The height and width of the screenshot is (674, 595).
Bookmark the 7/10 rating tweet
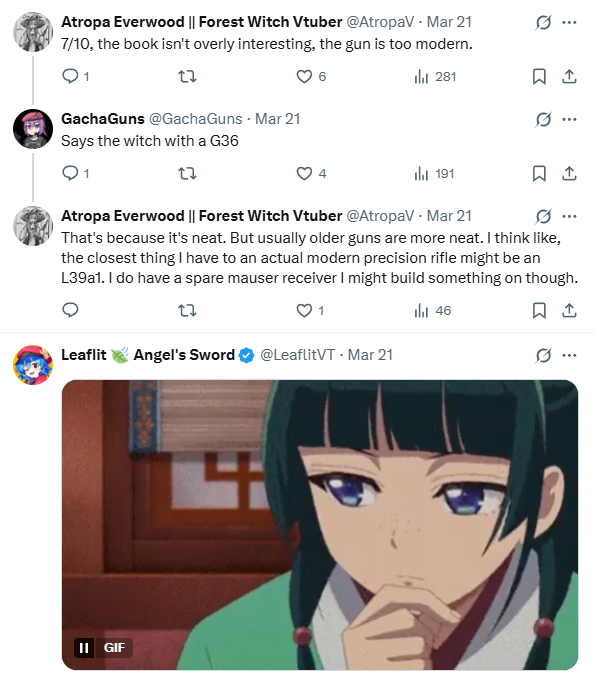539,77
